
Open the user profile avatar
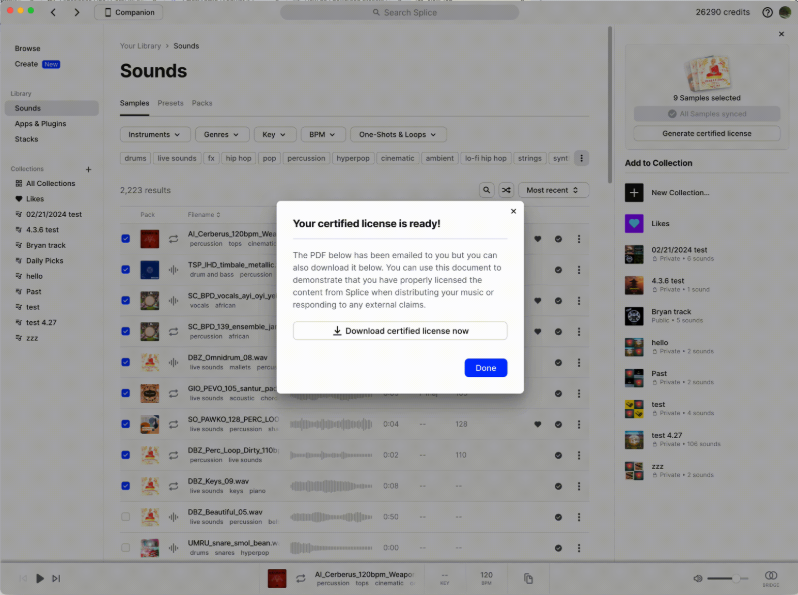[785, 12]
